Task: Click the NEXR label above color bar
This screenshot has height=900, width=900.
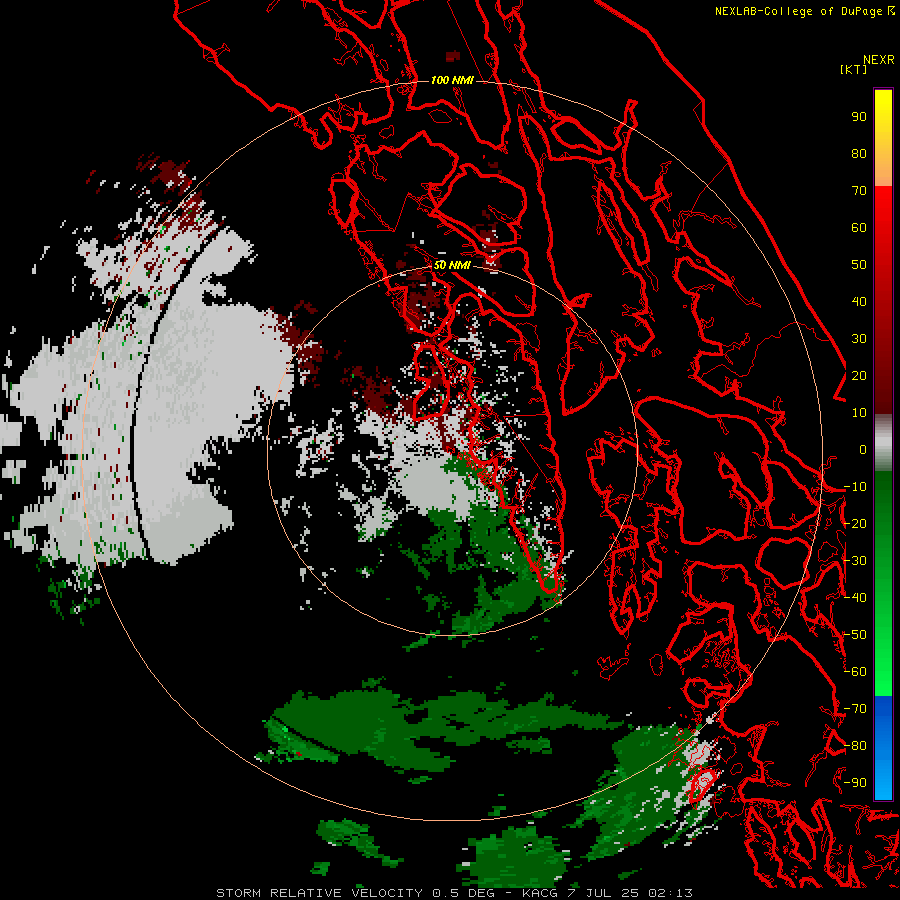Action: pyautogui.click(x=878, y=60)
